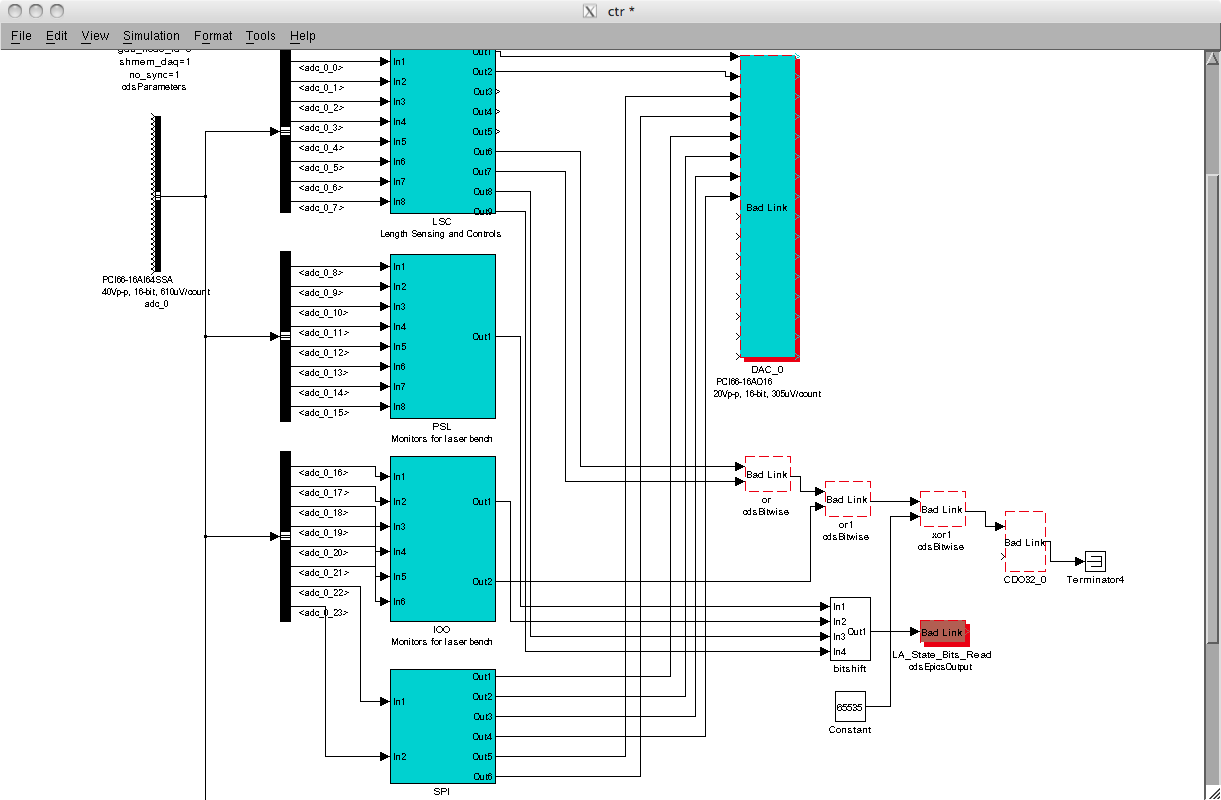Select the Constant 65535 block
The height and width of the screenshot is (800, 1221).
849,707
